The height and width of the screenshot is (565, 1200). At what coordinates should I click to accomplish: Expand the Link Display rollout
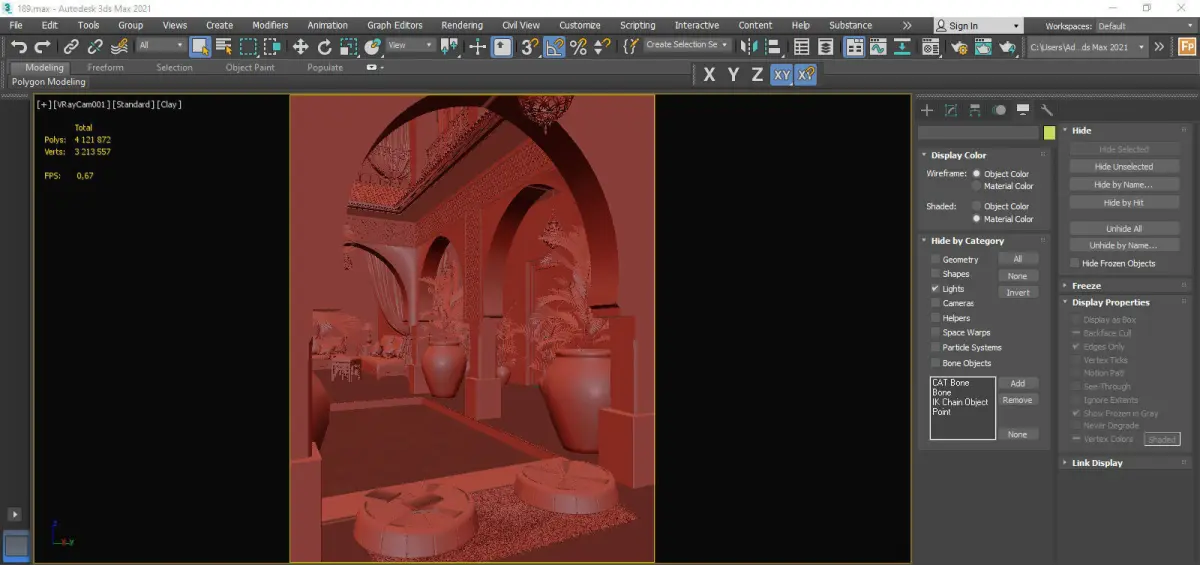[1097, 463]
